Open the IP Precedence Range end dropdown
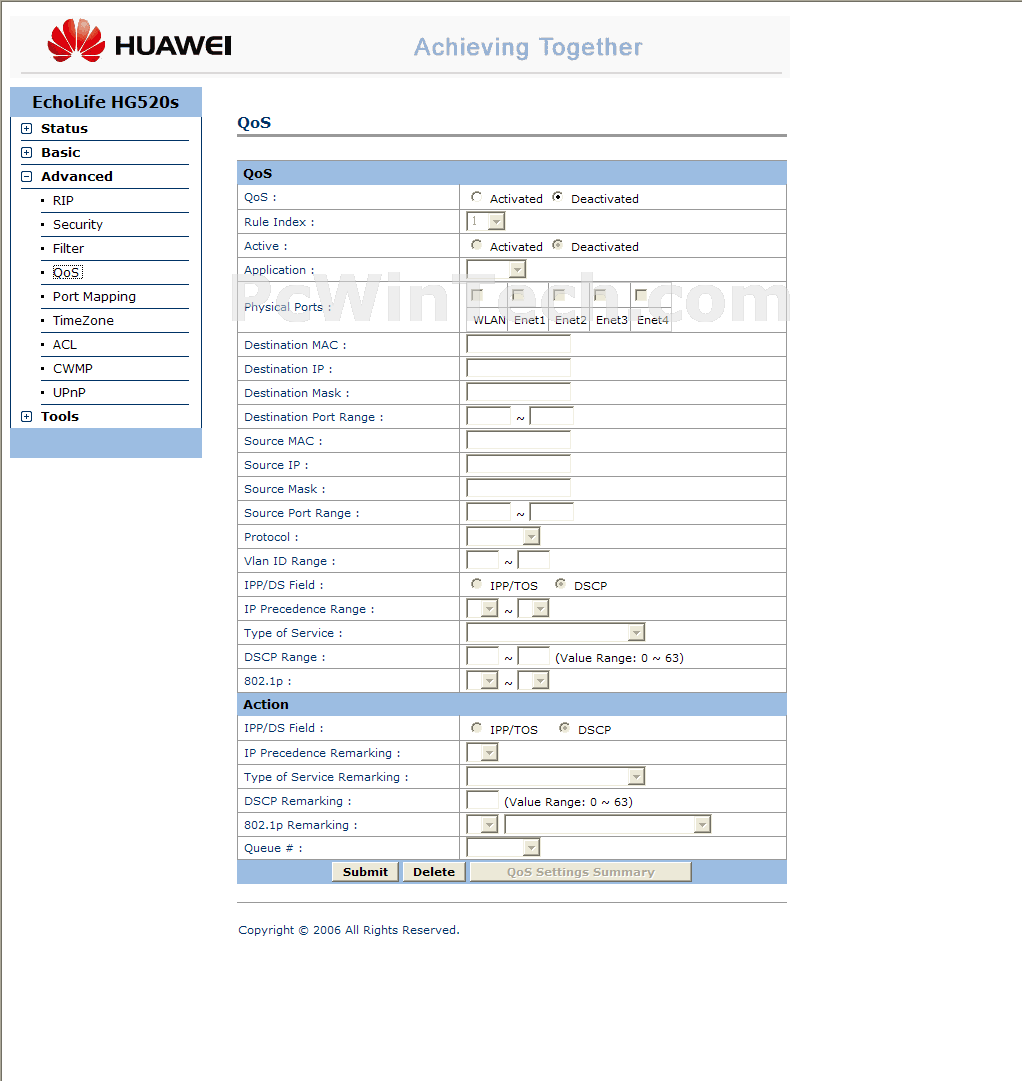This screenshot has height=1081, width=1022. (534, 608)
